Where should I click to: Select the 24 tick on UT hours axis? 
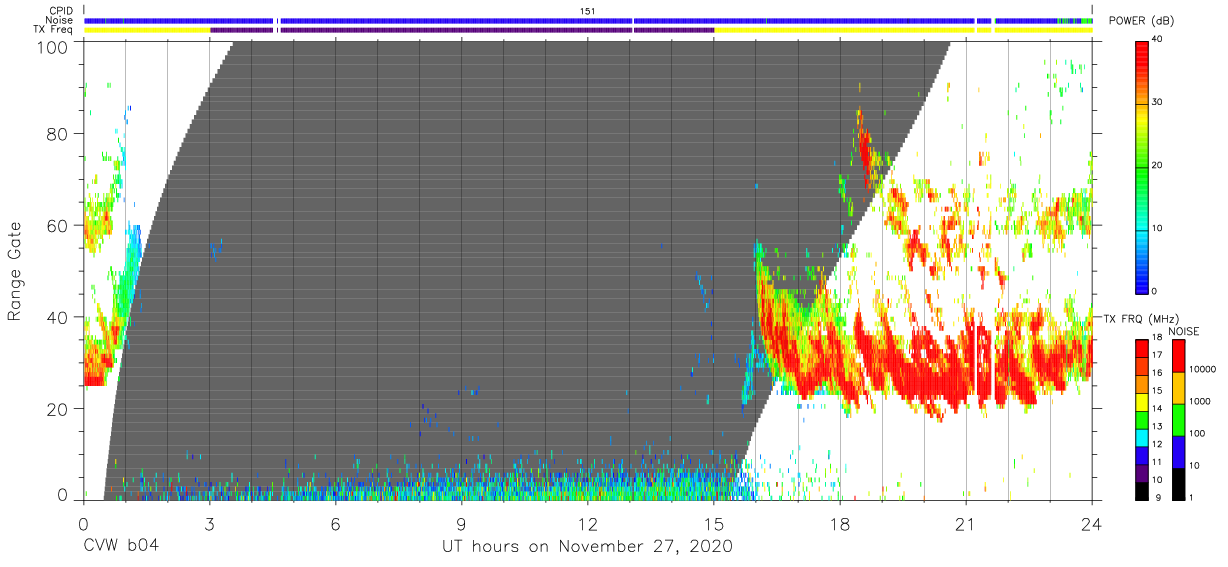1092,523
